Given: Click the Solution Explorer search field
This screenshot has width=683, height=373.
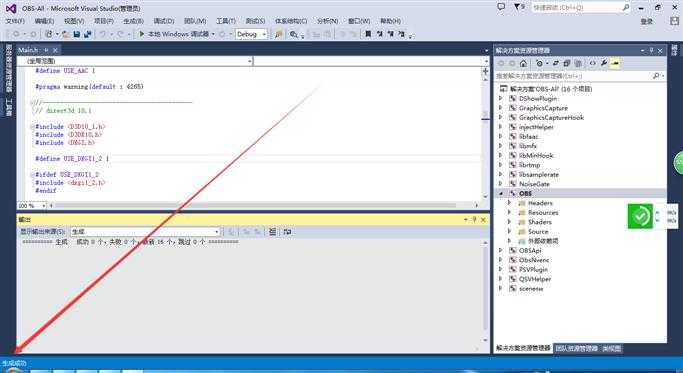Looking at the screenshot, I should [x=575, y=76].
